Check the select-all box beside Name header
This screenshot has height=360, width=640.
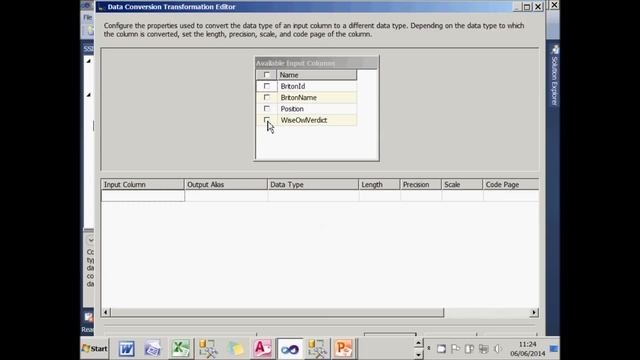(x=267, y=75)
